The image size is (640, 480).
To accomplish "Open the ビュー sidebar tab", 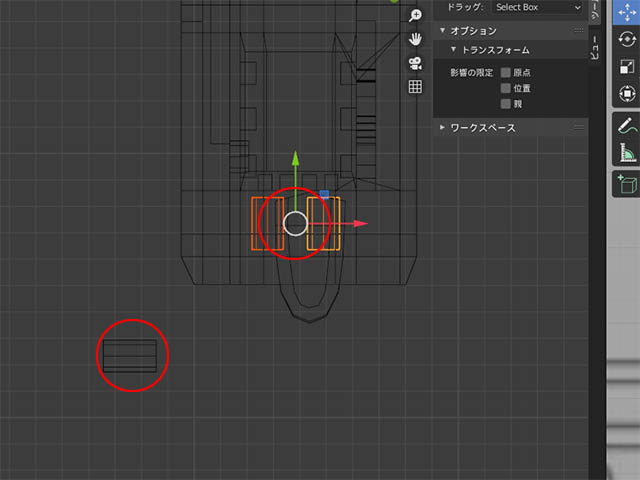I will coord(595,47).
